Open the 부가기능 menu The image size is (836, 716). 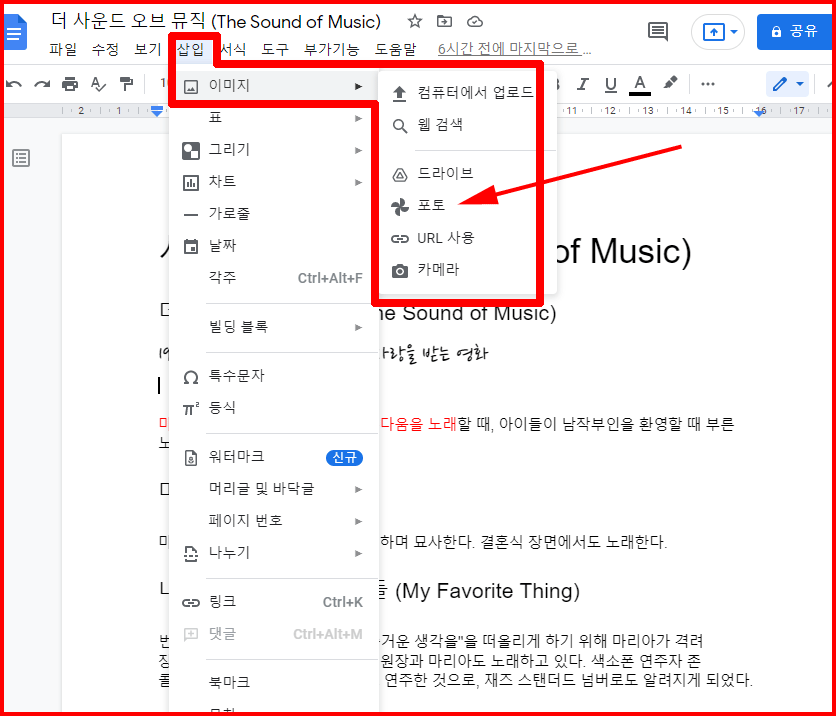[332, 50]
